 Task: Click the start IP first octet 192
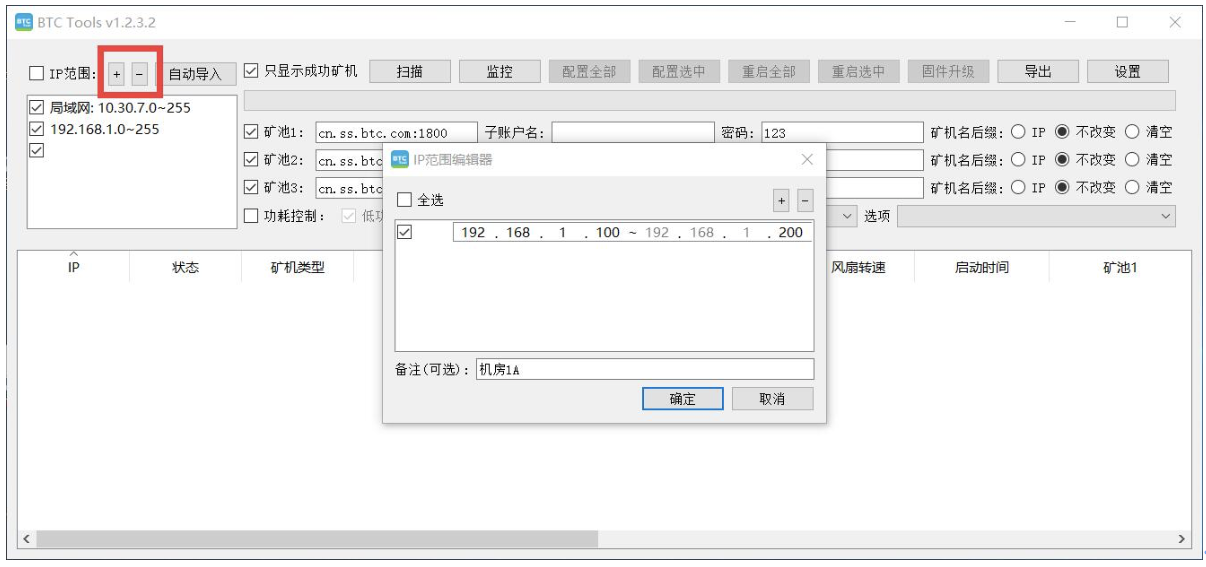tap(473, 232)
